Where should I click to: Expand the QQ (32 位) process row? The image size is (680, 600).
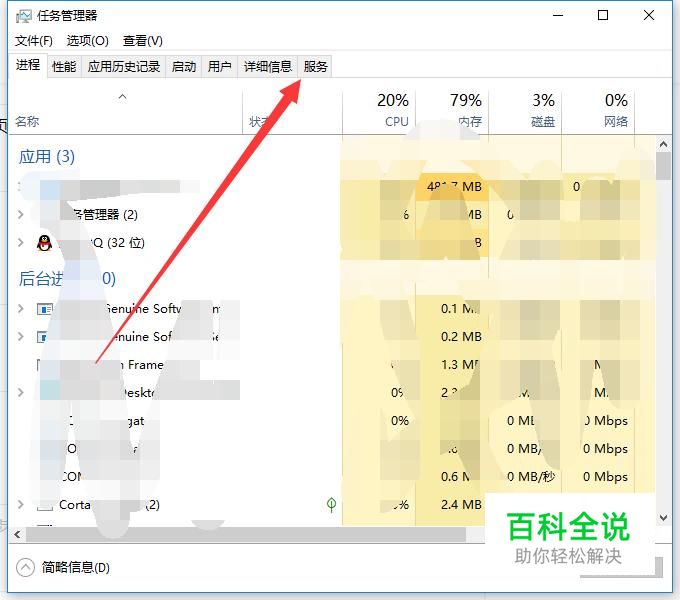pos(20,243)
